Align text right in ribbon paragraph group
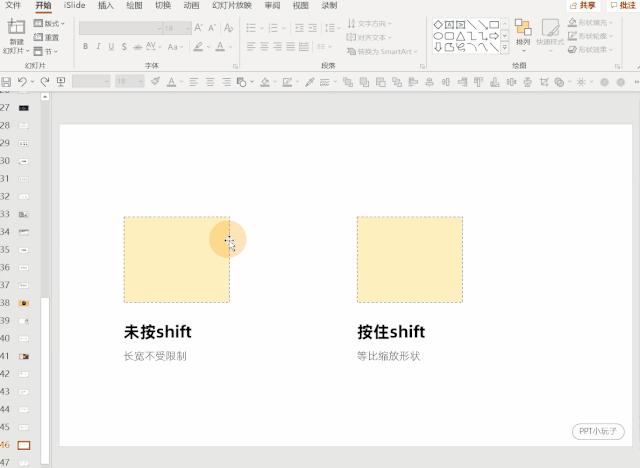640x468 pixels. pyautogui.click(x=277, y=47)
